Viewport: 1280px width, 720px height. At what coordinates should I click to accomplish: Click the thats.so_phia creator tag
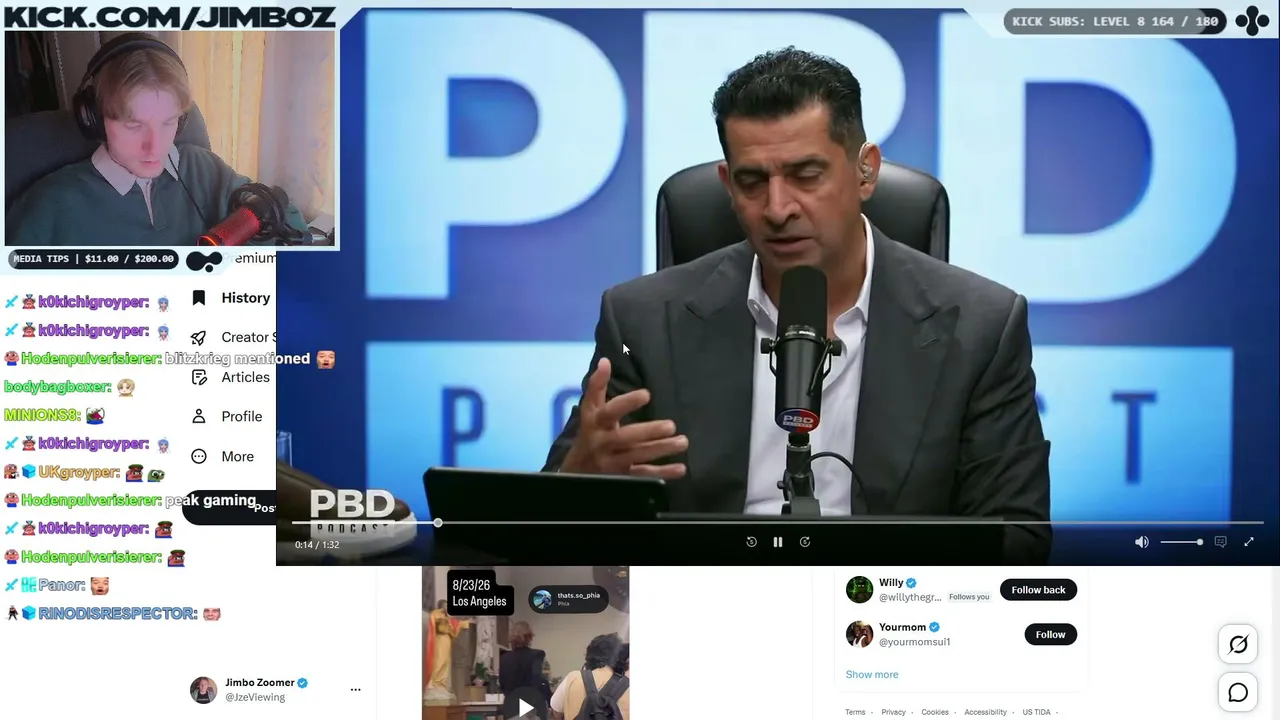coord(568,599)
